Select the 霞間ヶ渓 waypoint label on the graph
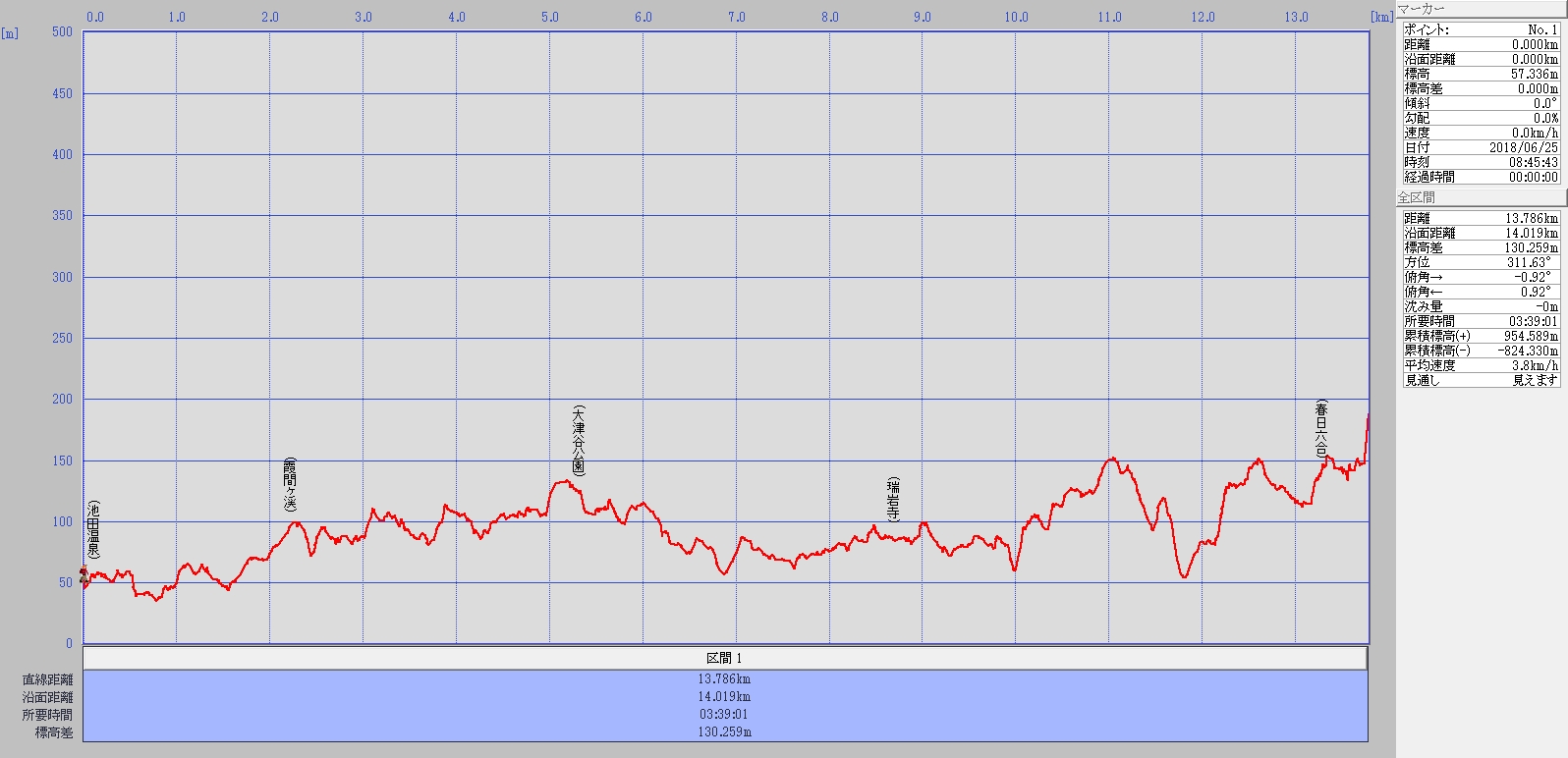Viewport: 1568px width, 758px height. 289,485
